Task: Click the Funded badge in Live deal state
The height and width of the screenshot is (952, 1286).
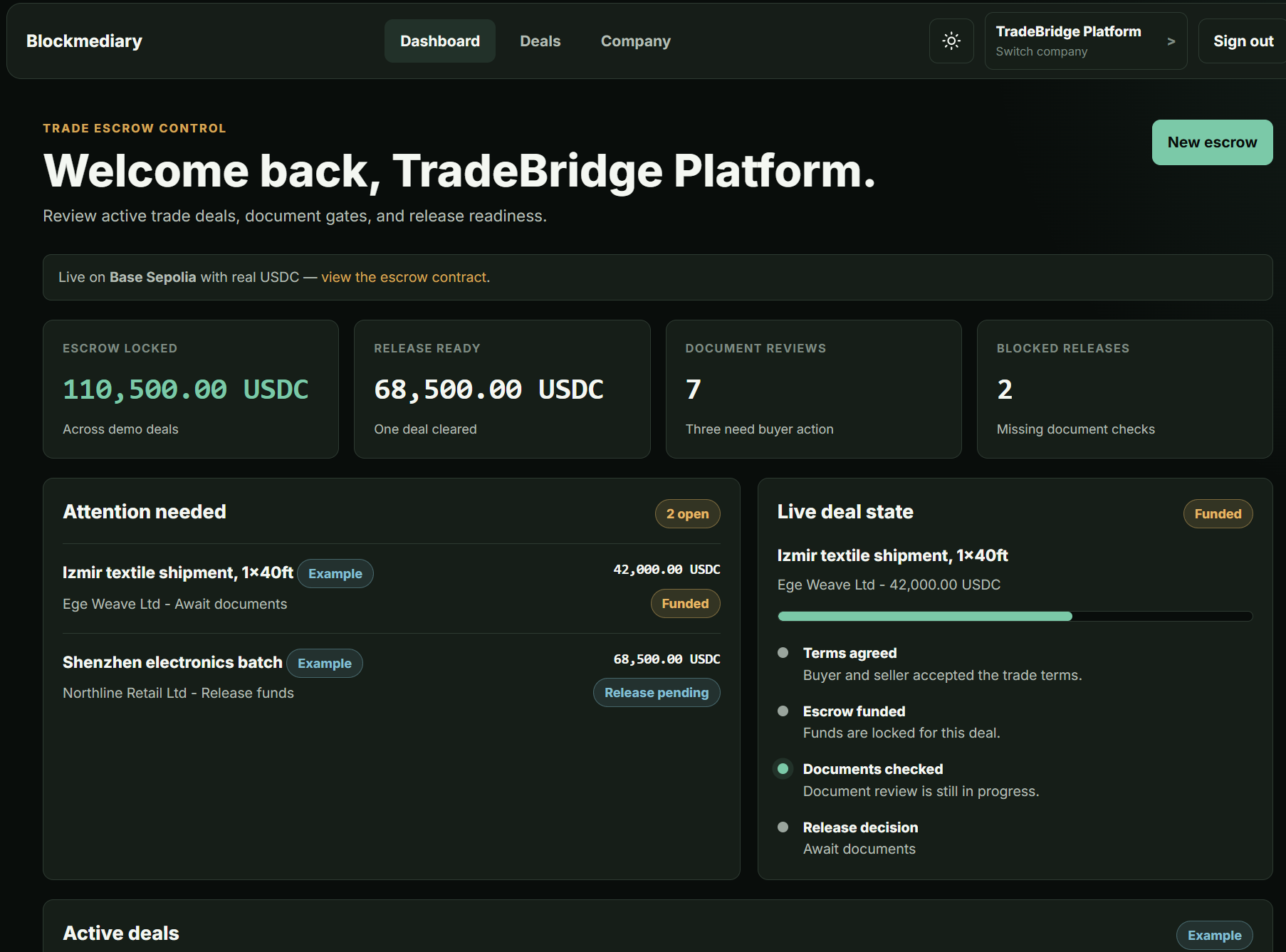Action: tap(1218, 514)
